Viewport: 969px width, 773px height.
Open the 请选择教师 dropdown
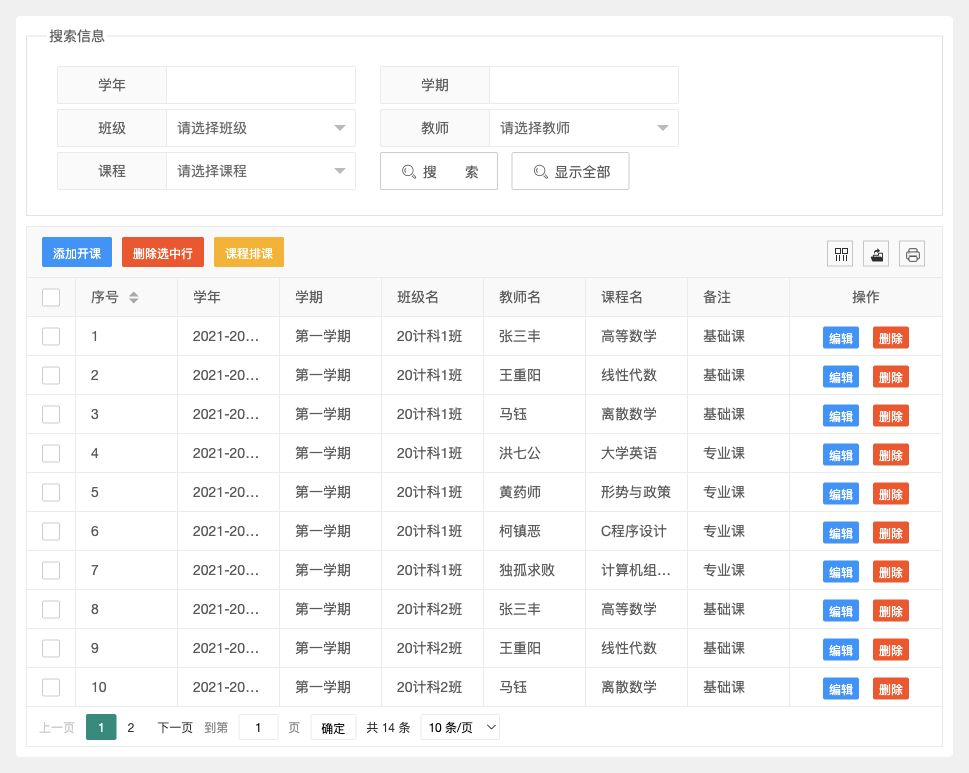pyautogui.click(x=583, y=128)
